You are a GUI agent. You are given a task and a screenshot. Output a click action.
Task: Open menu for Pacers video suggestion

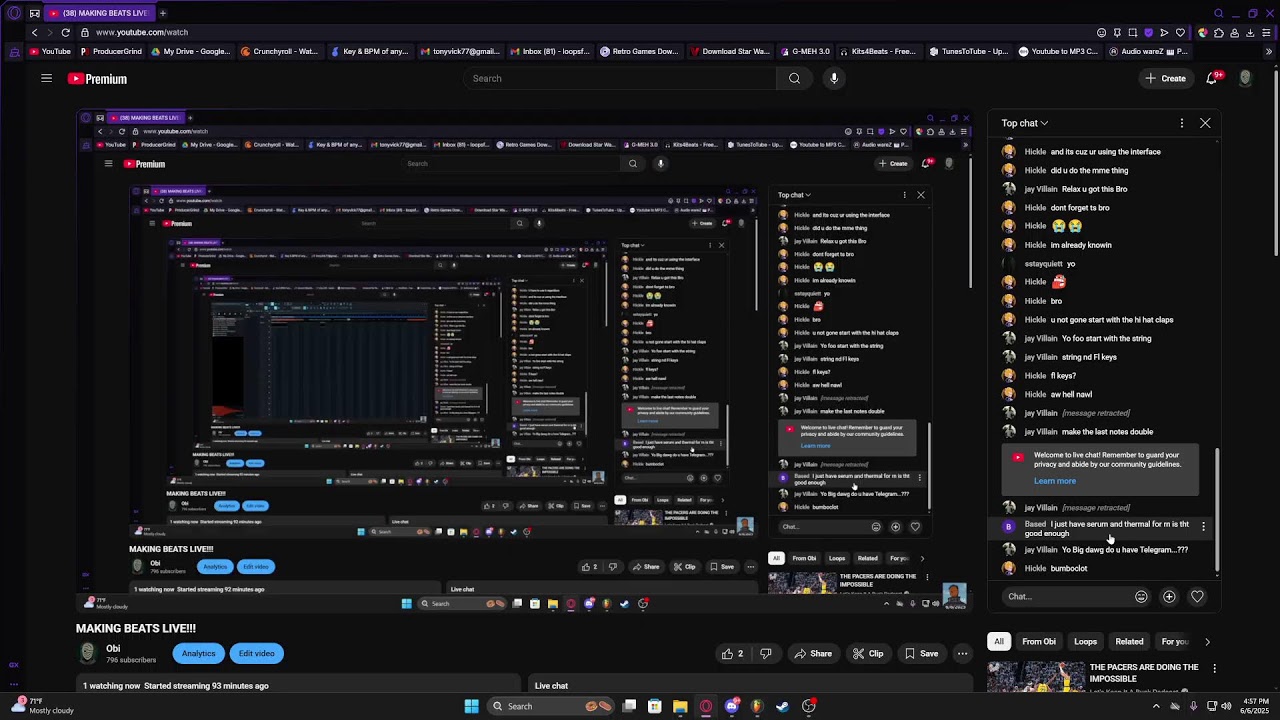[x=1214, y=668]
